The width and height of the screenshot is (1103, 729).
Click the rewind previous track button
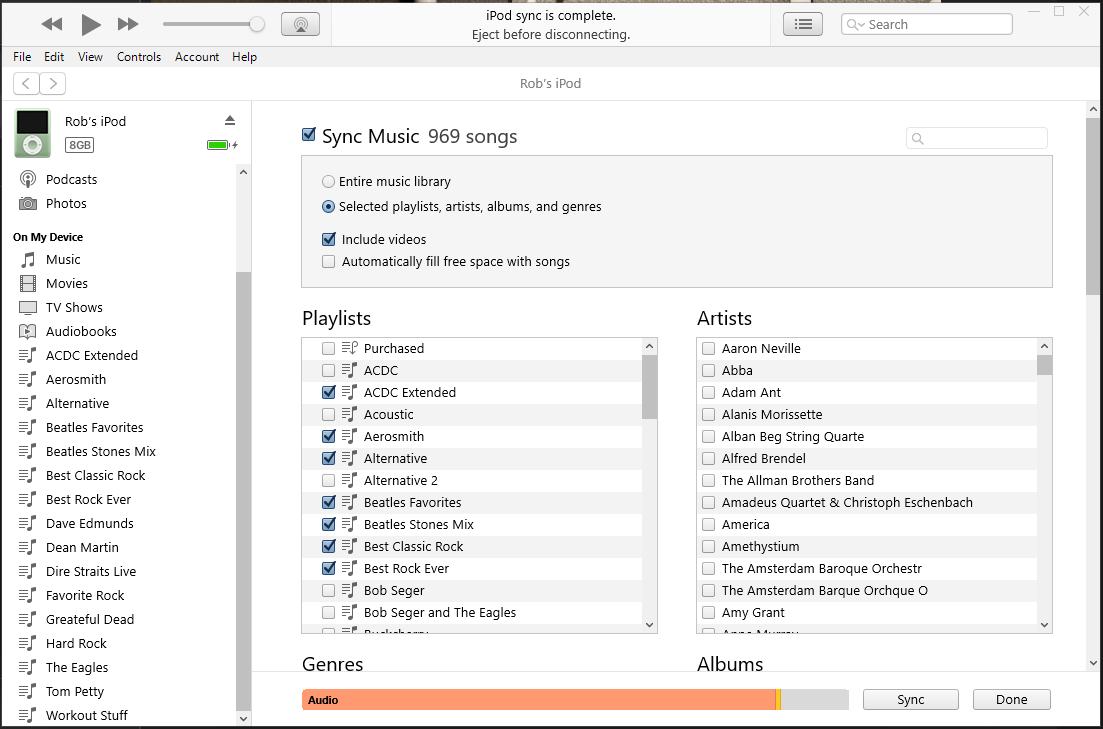[x=52, y=24]
